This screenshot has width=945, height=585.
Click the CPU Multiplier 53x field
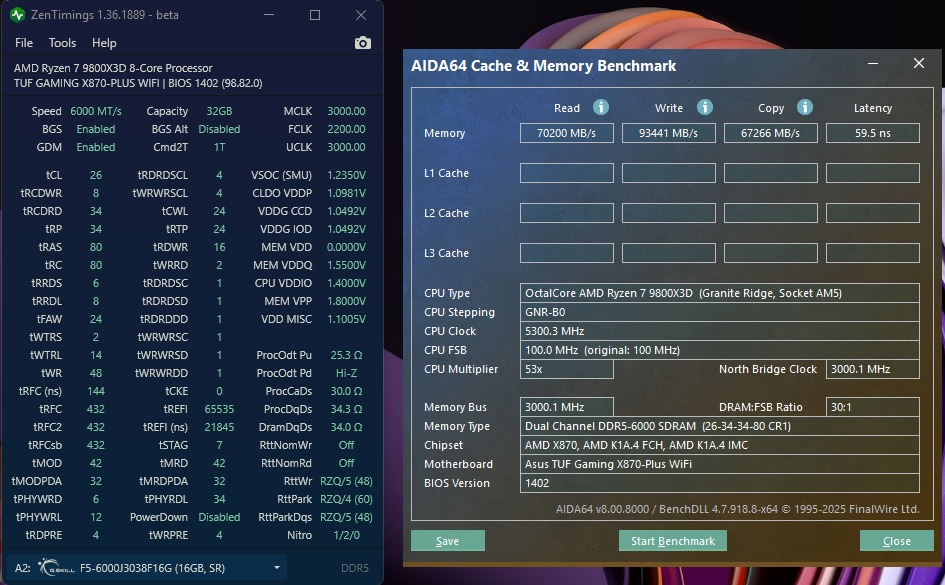567,369
